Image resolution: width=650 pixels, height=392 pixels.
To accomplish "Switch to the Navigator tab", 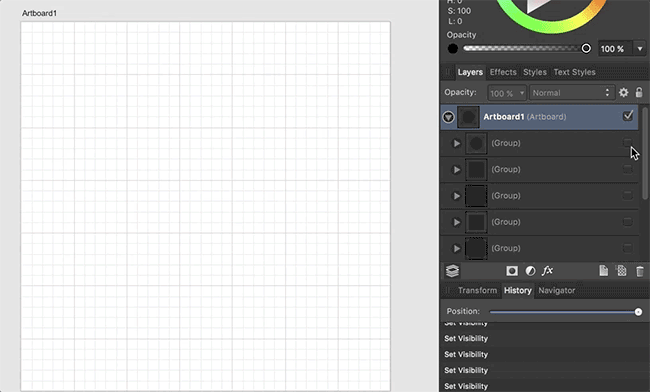I will [x=556, y=290].
